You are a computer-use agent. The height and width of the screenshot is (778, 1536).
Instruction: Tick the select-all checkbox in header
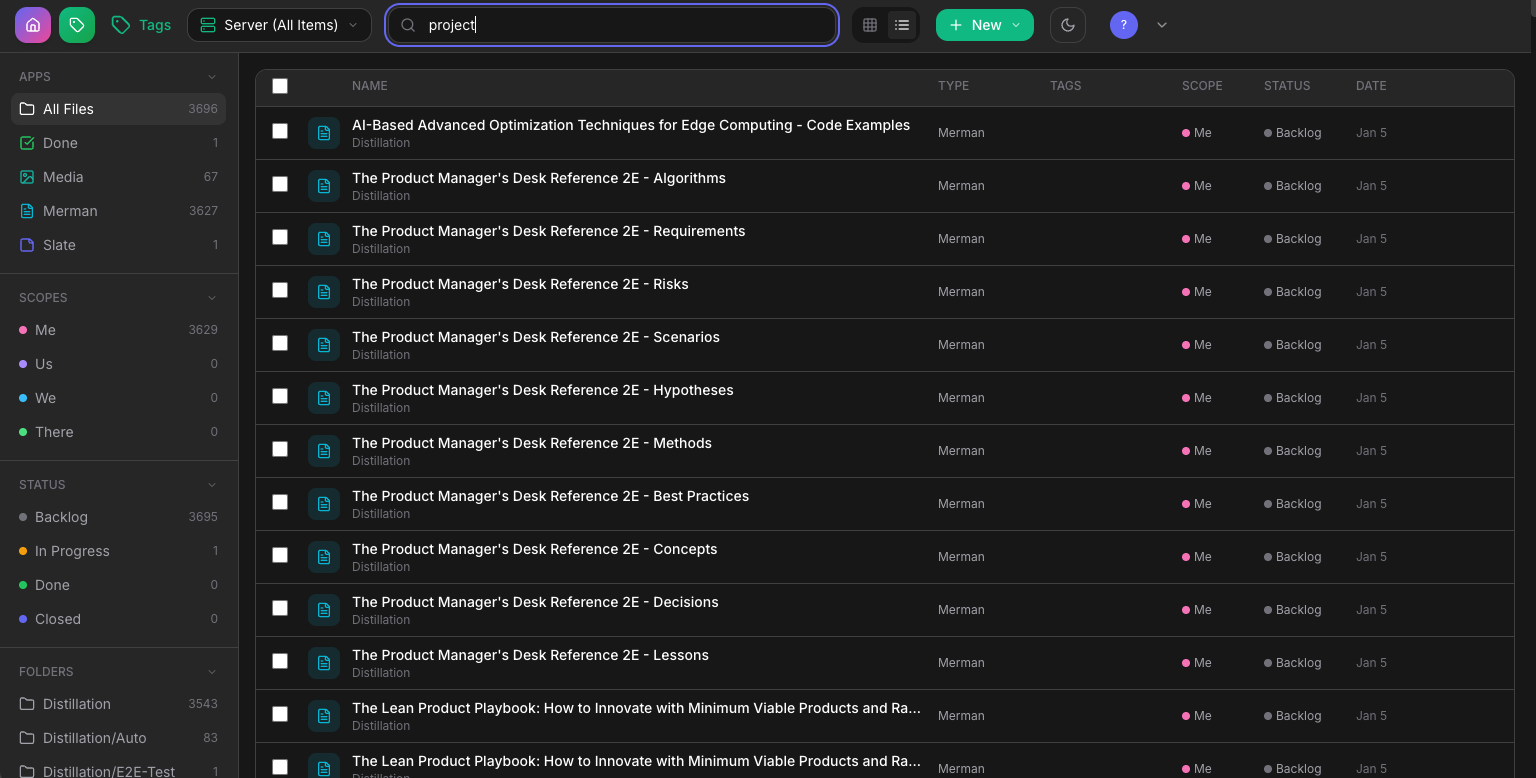tap(280, 86)
